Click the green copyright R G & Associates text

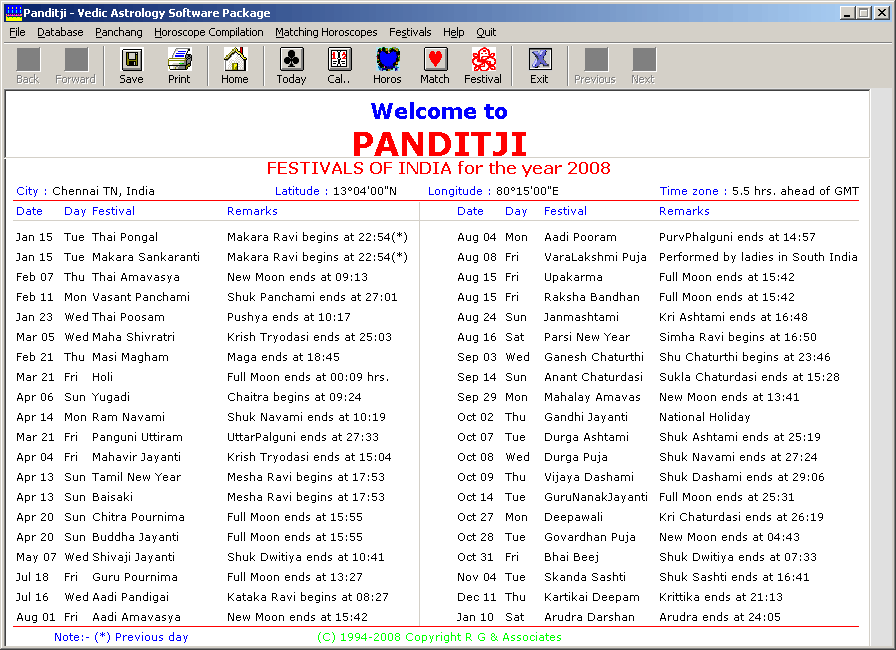click(x=439, y=637)
